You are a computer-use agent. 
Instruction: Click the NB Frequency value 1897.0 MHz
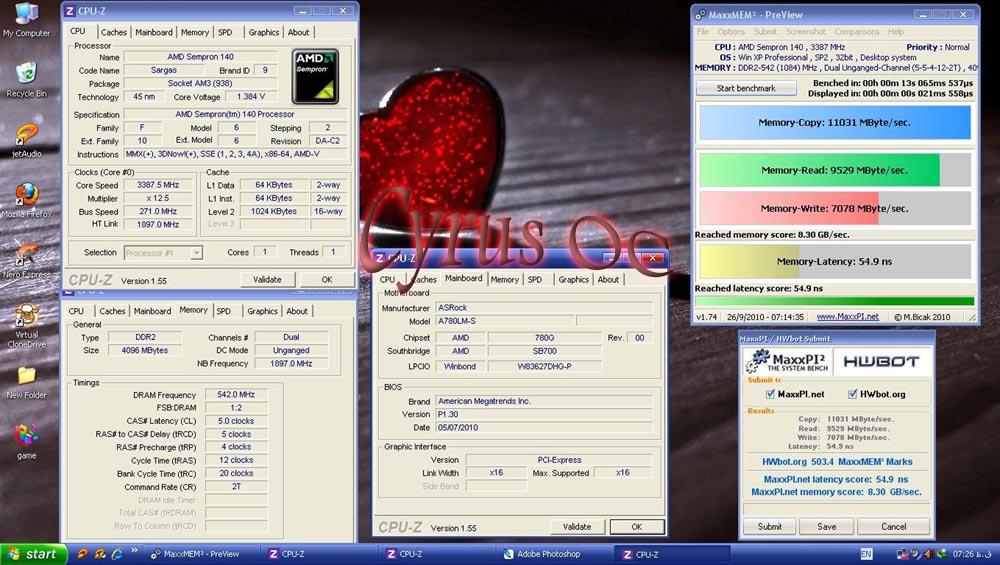click(291, 363)
